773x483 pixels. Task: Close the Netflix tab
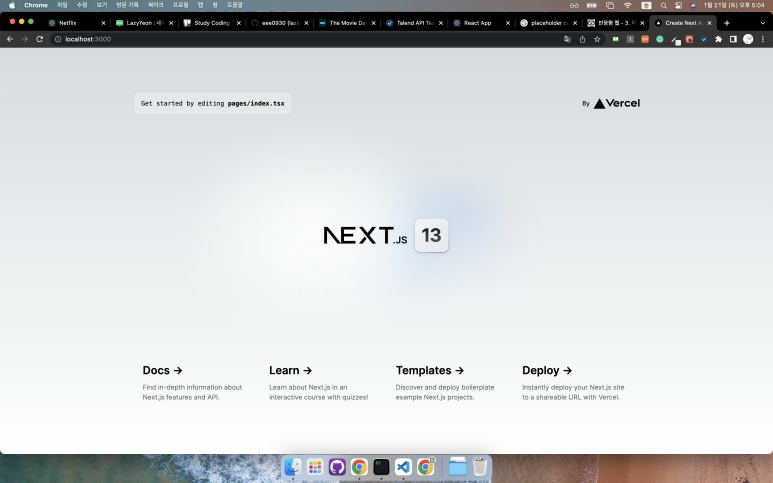[104, 23]
